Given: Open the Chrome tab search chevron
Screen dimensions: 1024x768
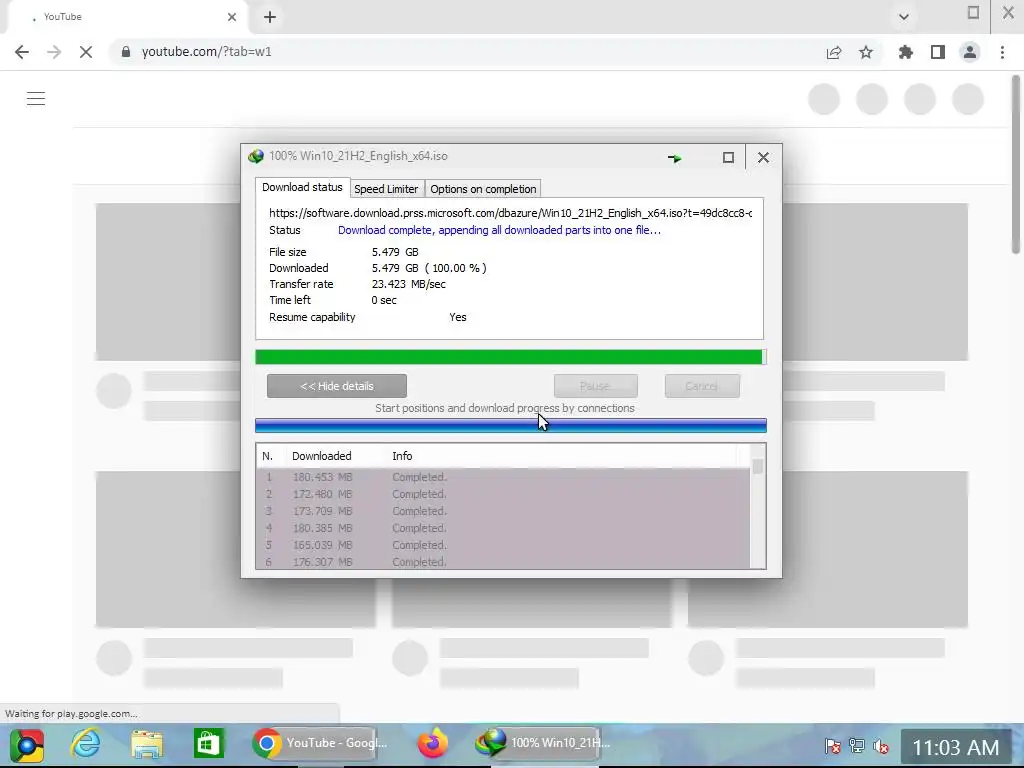Looking at the screenshot, I should pos(904,17).
